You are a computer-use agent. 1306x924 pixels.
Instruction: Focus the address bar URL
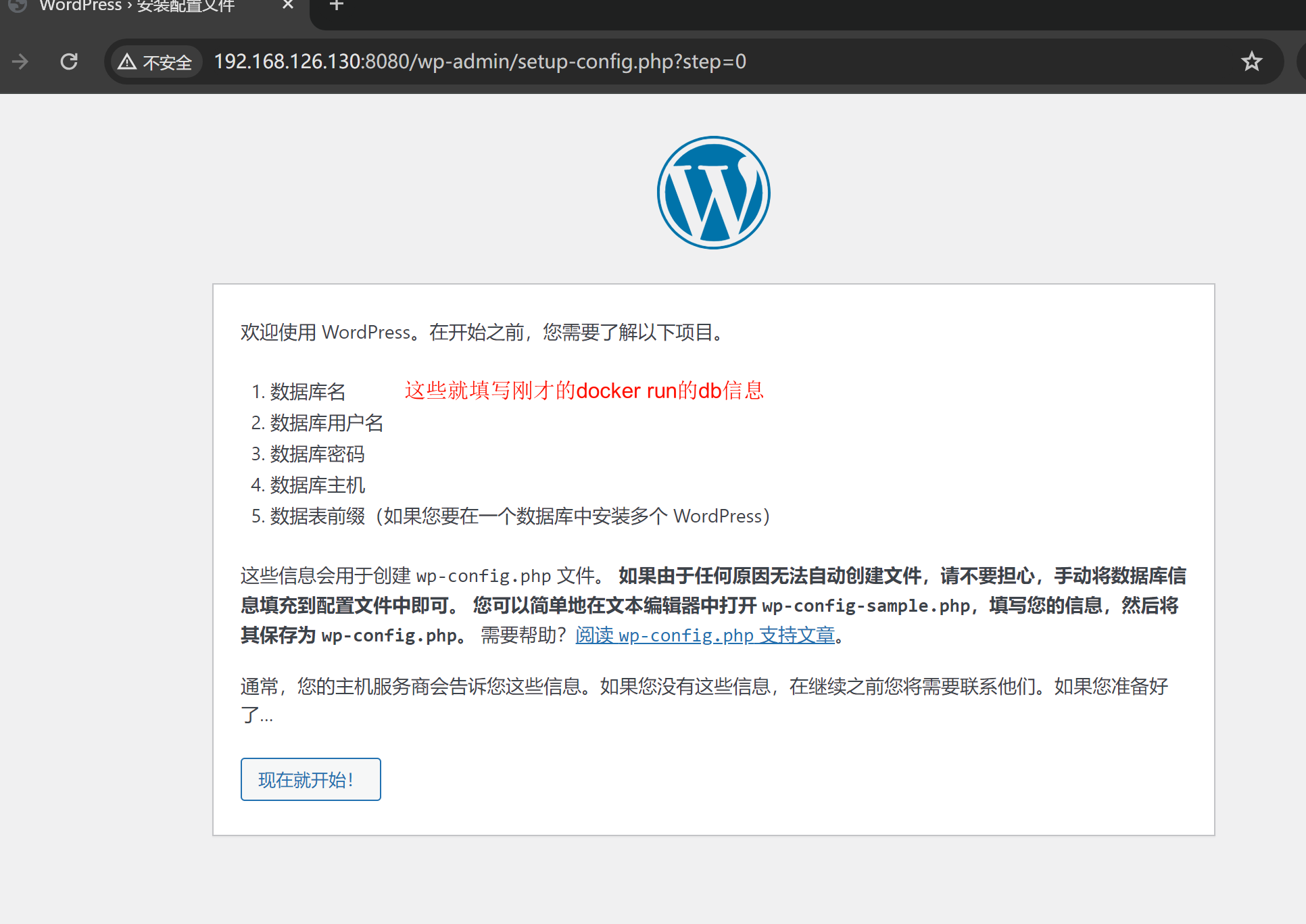[x=480, y=62]
